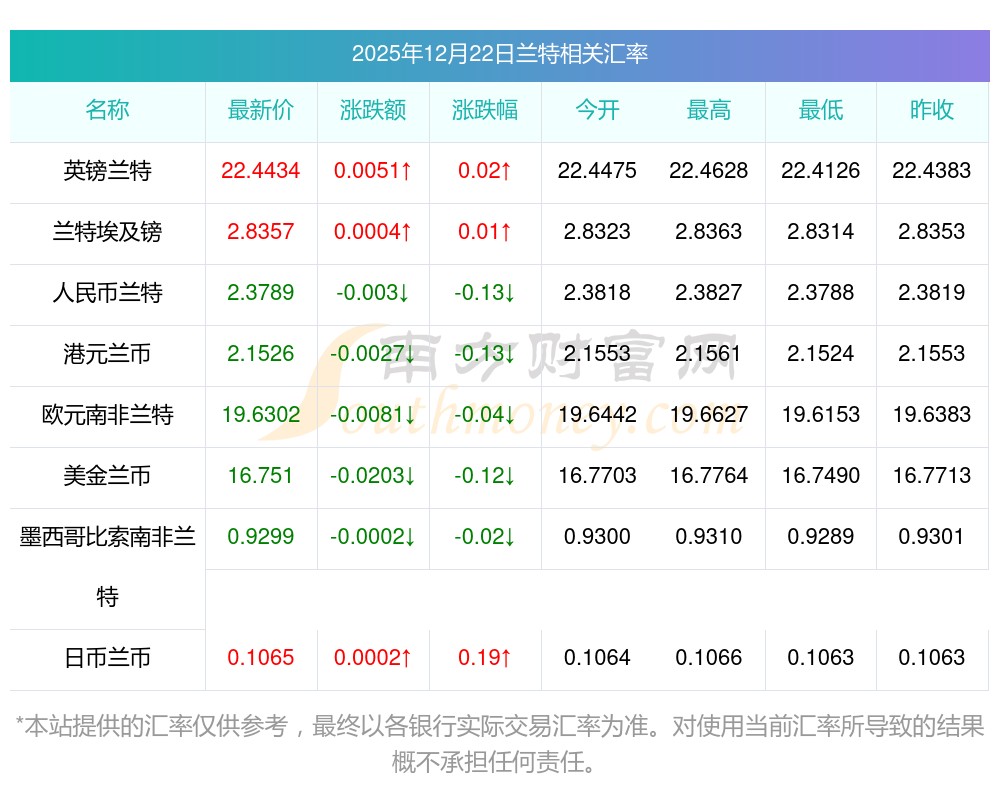The width and height of the screenshot is (1000, 793).
Task: Select latest price 0.1065
Action: (261, 658)
